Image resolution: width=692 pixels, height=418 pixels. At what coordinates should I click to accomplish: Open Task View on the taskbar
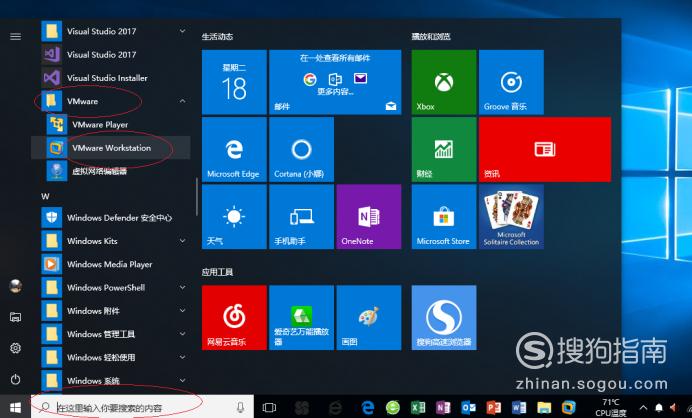click(x=269, y=407)
